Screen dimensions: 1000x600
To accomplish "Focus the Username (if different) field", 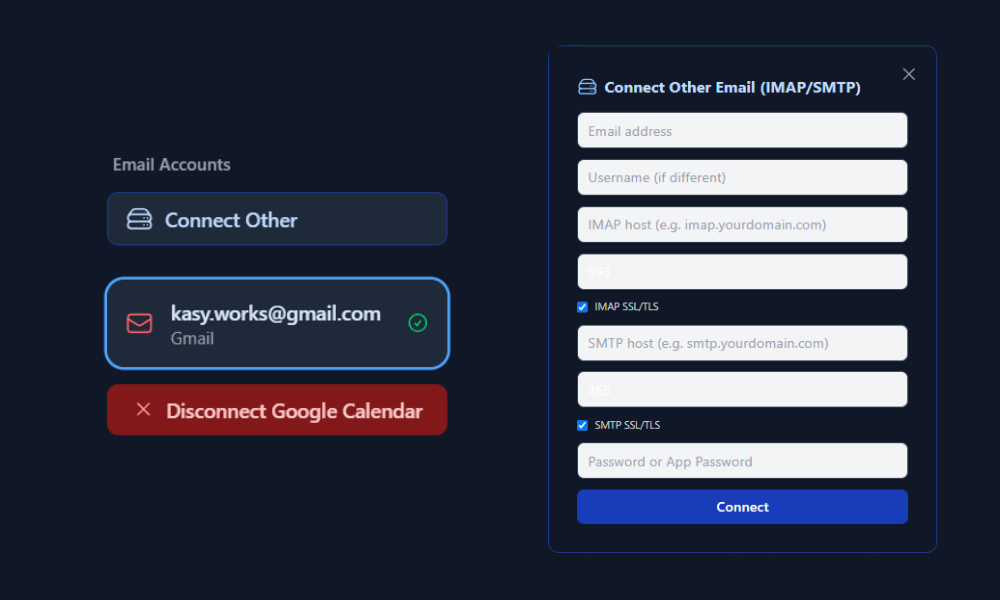I will pos(742,177).
